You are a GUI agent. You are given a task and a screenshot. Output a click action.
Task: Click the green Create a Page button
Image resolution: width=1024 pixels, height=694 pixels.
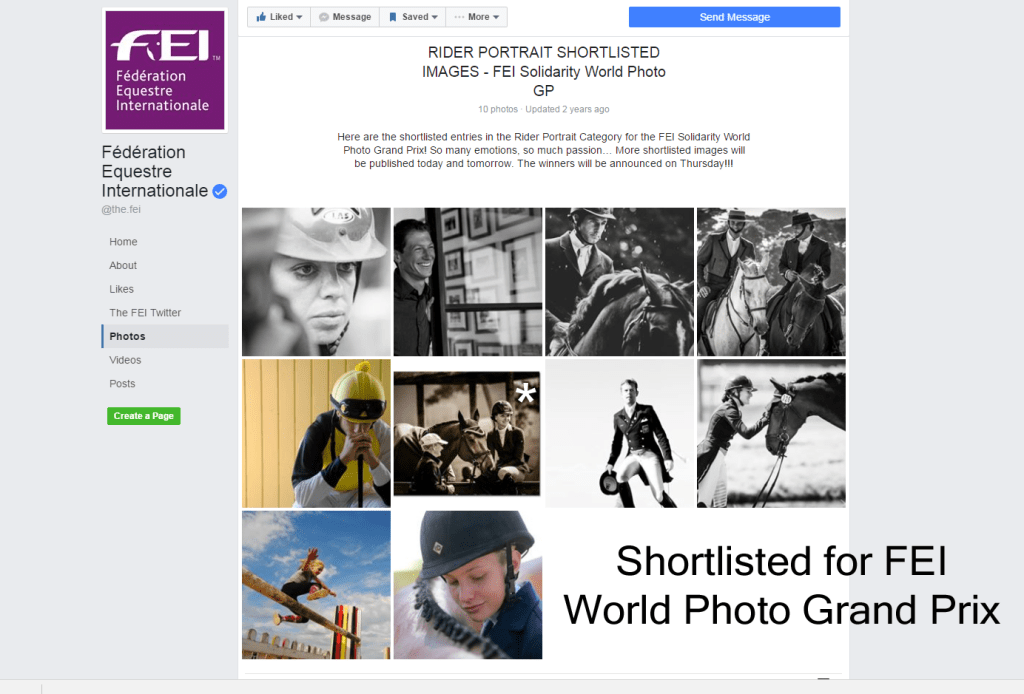tap(144, 416)
